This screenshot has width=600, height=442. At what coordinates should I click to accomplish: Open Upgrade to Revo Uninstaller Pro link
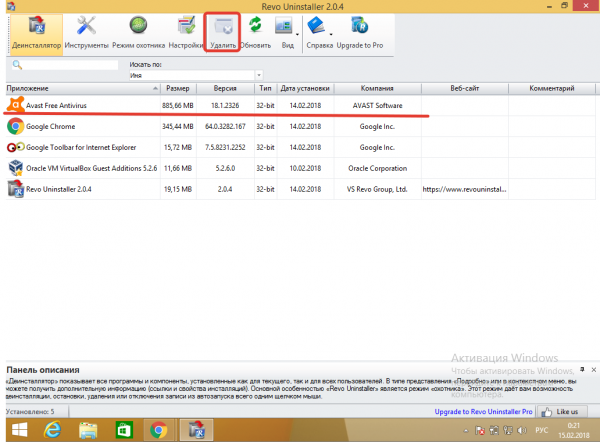tap(483, 412)
